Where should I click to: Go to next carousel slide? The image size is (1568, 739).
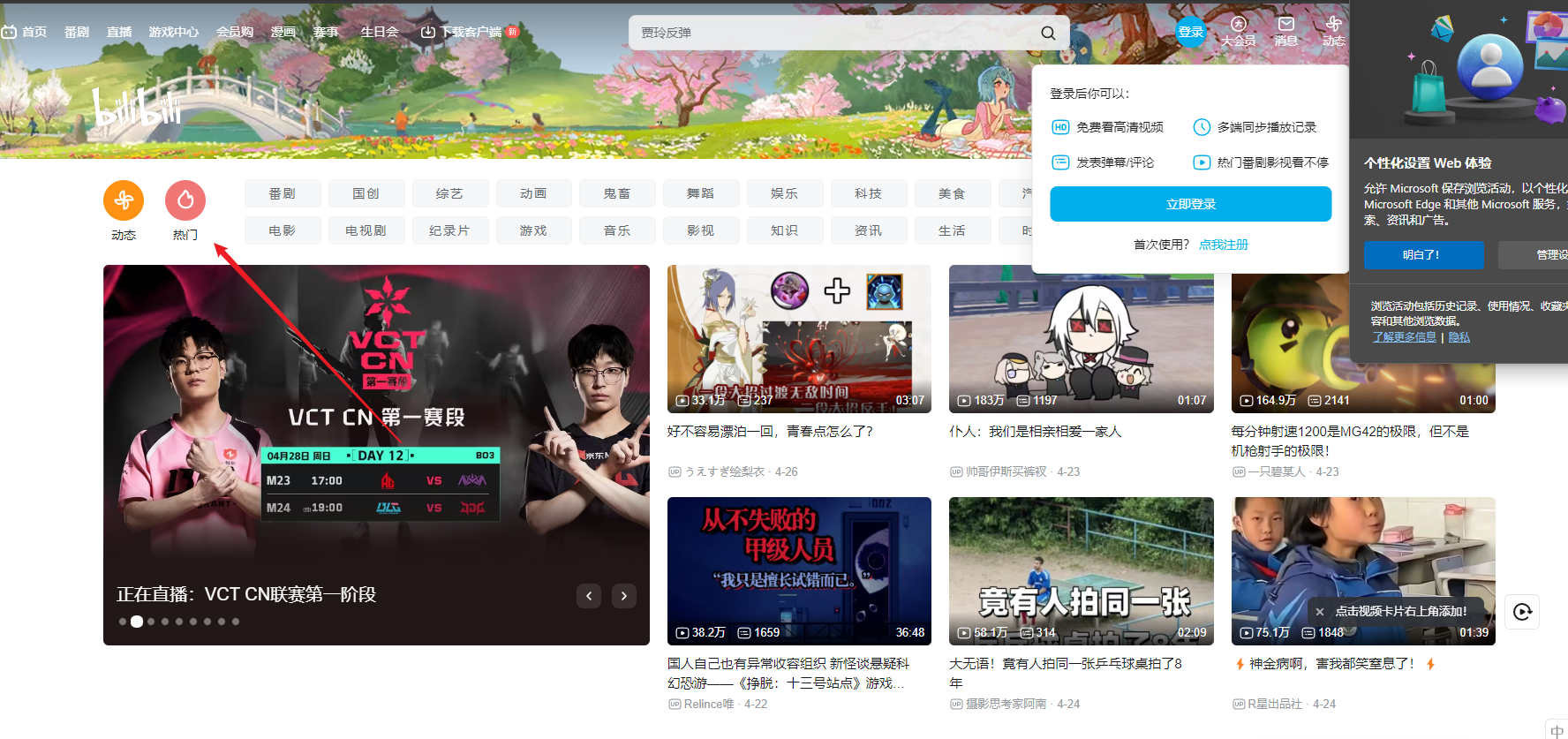[x=624, y=596]
